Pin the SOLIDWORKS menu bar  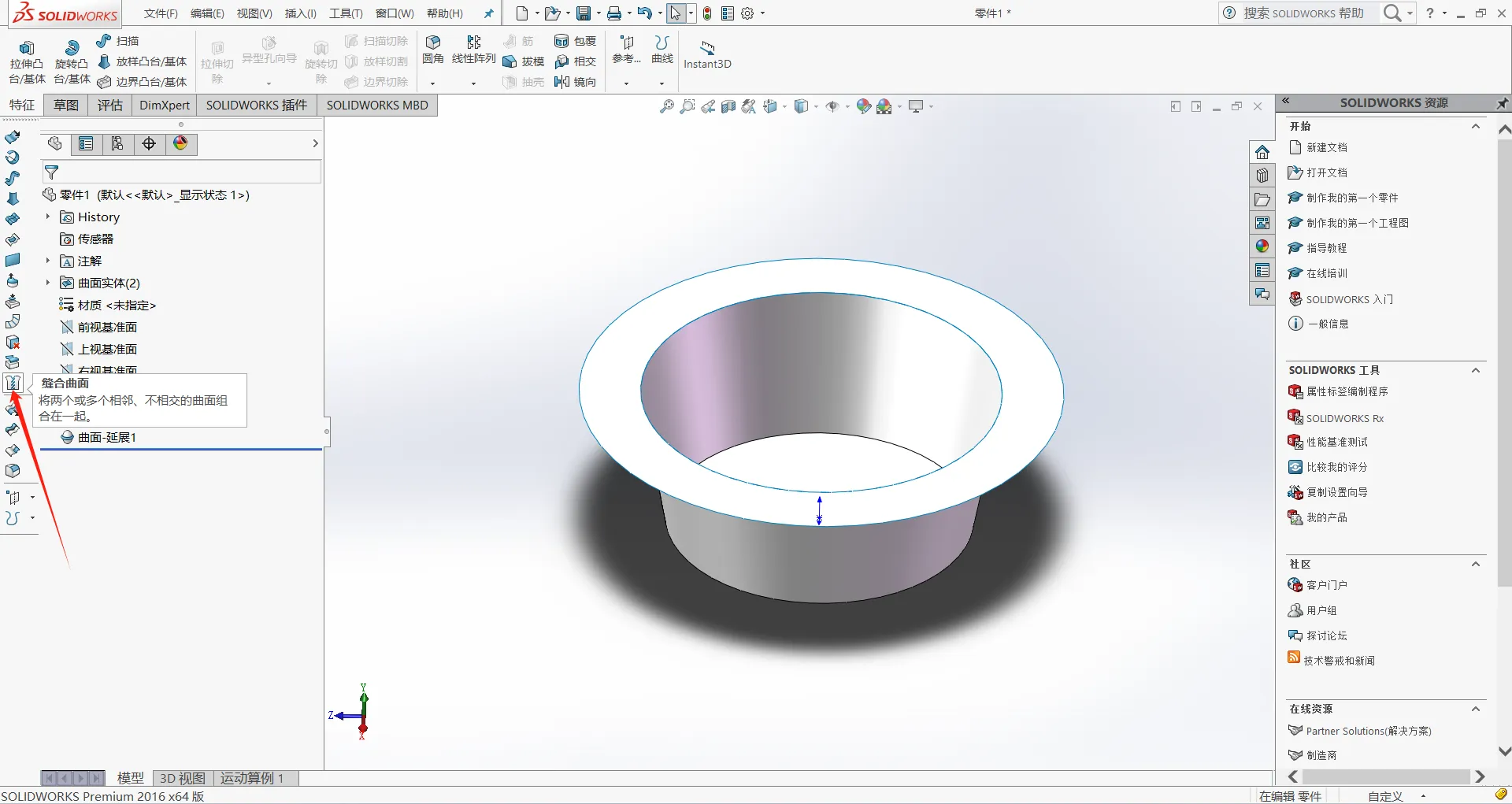[488, 13]
